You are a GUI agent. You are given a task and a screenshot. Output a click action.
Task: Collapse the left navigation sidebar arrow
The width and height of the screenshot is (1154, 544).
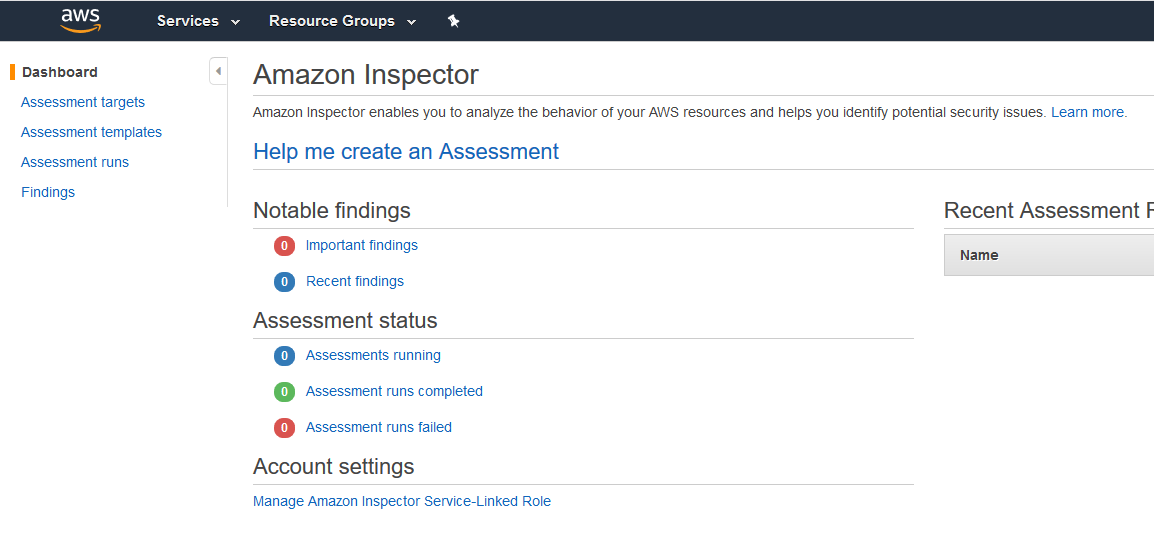(x=219, y=71)
